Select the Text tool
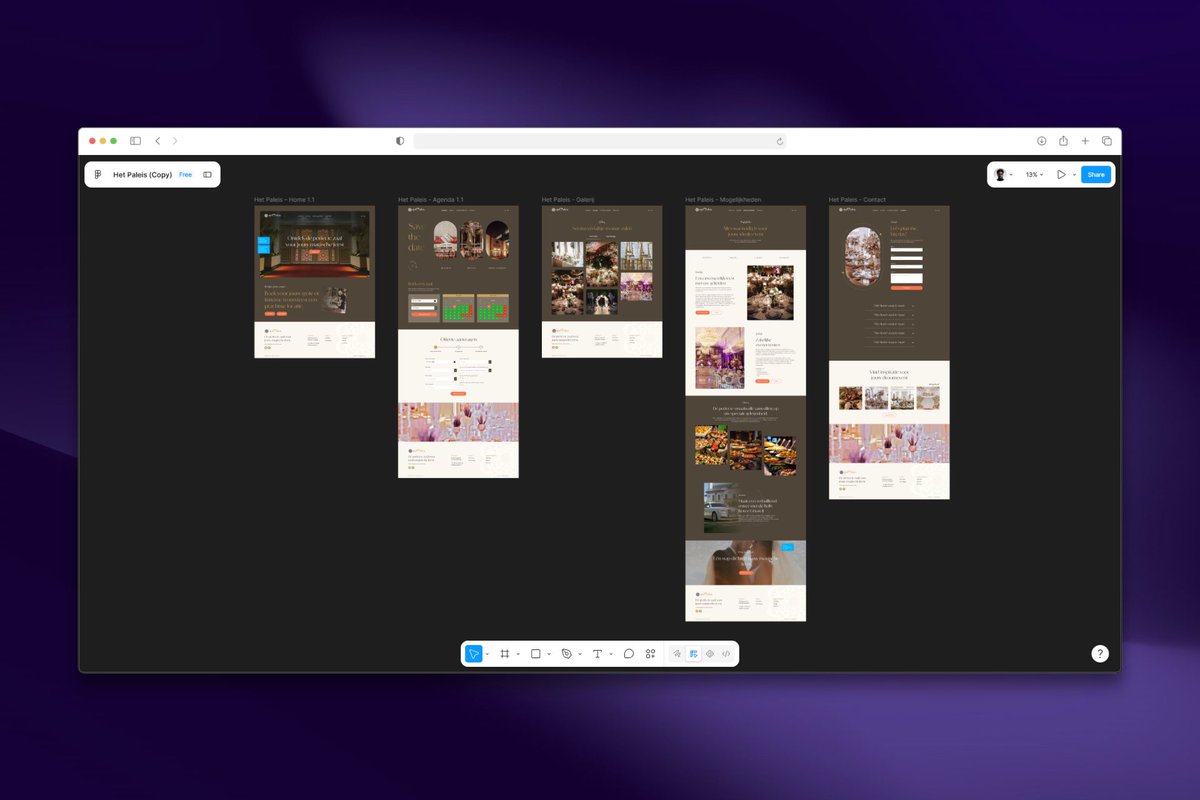Screen dimensions: 1200x800 coord(598,654)
